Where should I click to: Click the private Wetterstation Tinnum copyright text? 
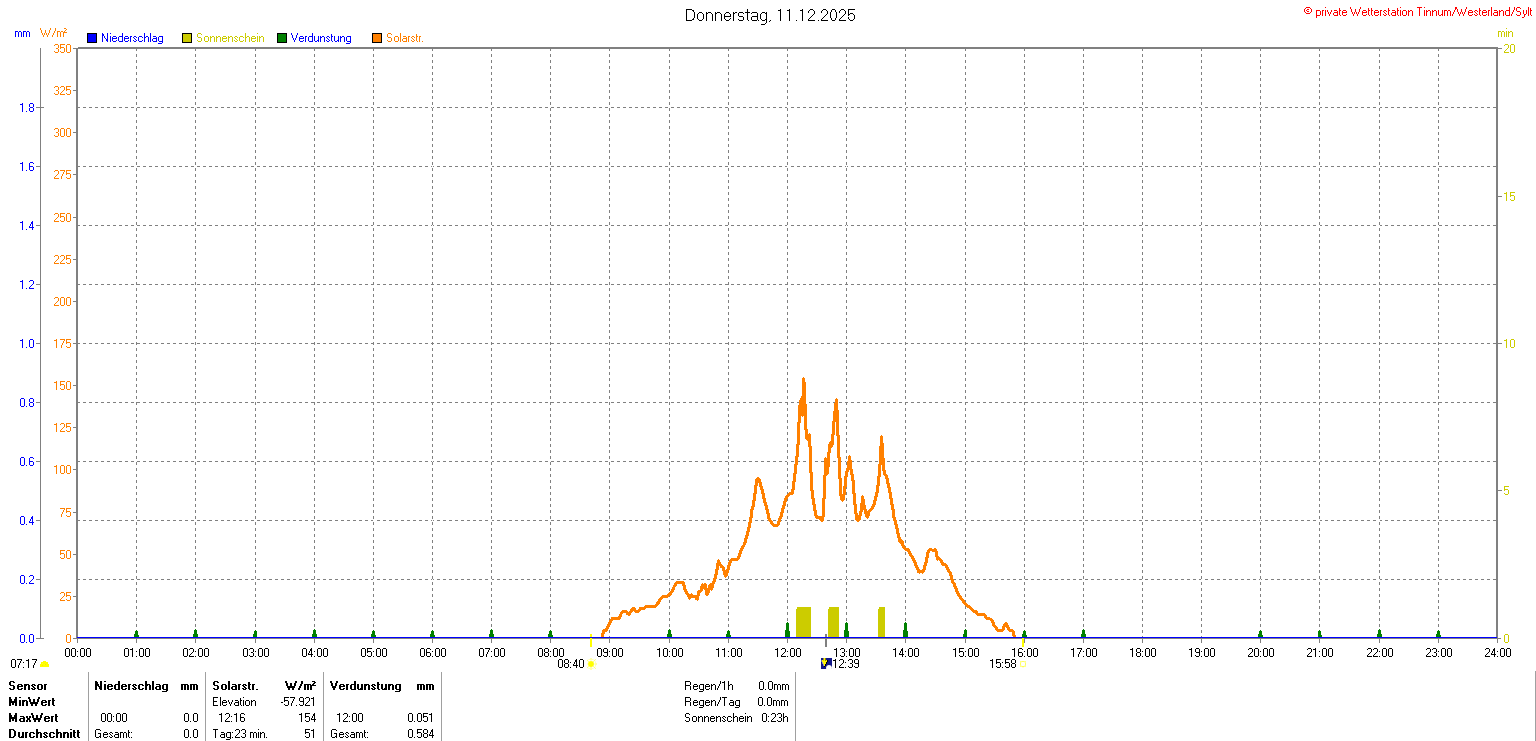[x=1417, y=11]
